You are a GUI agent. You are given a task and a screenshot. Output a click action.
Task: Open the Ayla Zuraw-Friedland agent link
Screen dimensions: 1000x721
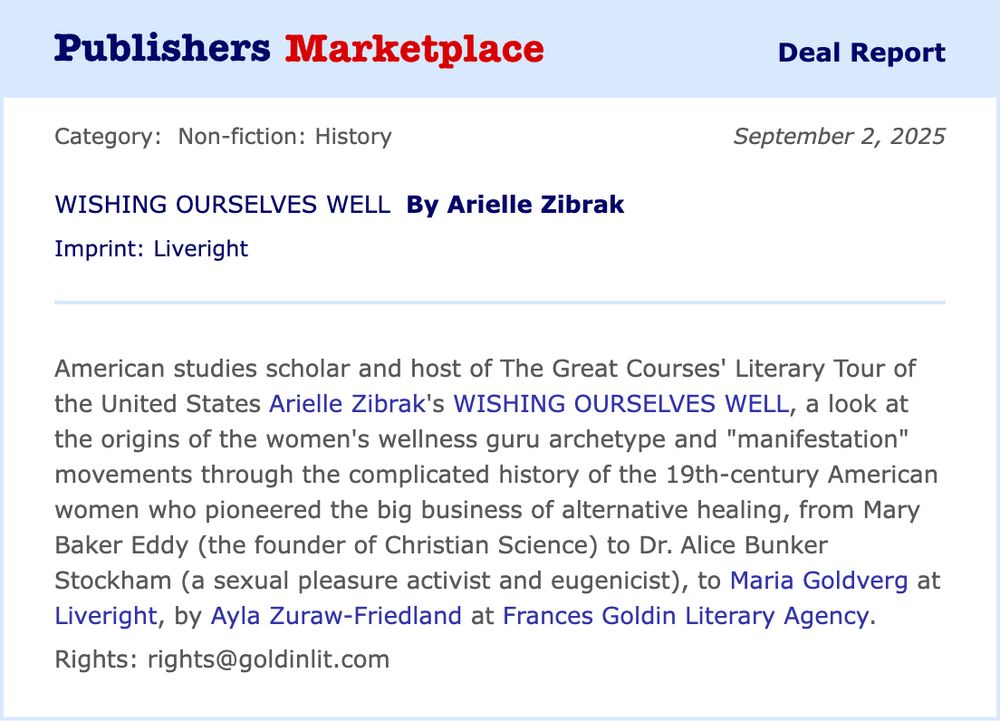tap(336, 616)
